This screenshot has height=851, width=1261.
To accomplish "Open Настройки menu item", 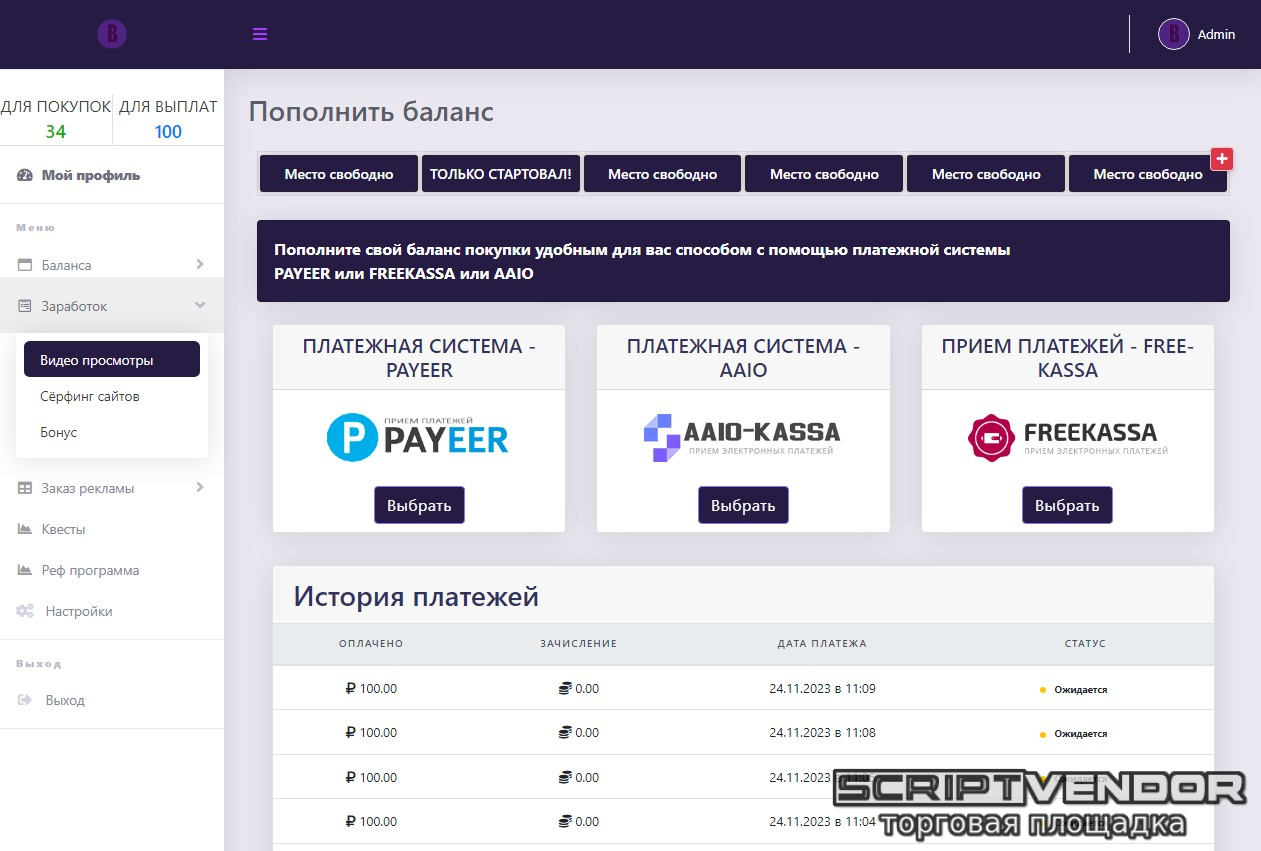I will (79, 611).
